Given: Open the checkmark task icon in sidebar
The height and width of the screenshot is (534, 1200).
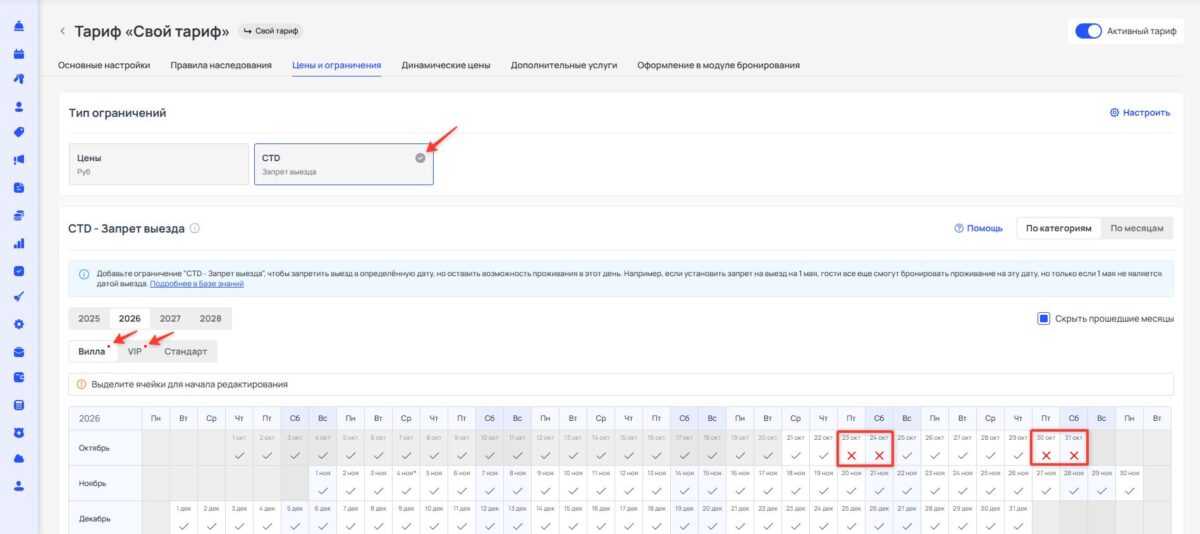Looking at the screenshot, I should coord(19,270).
